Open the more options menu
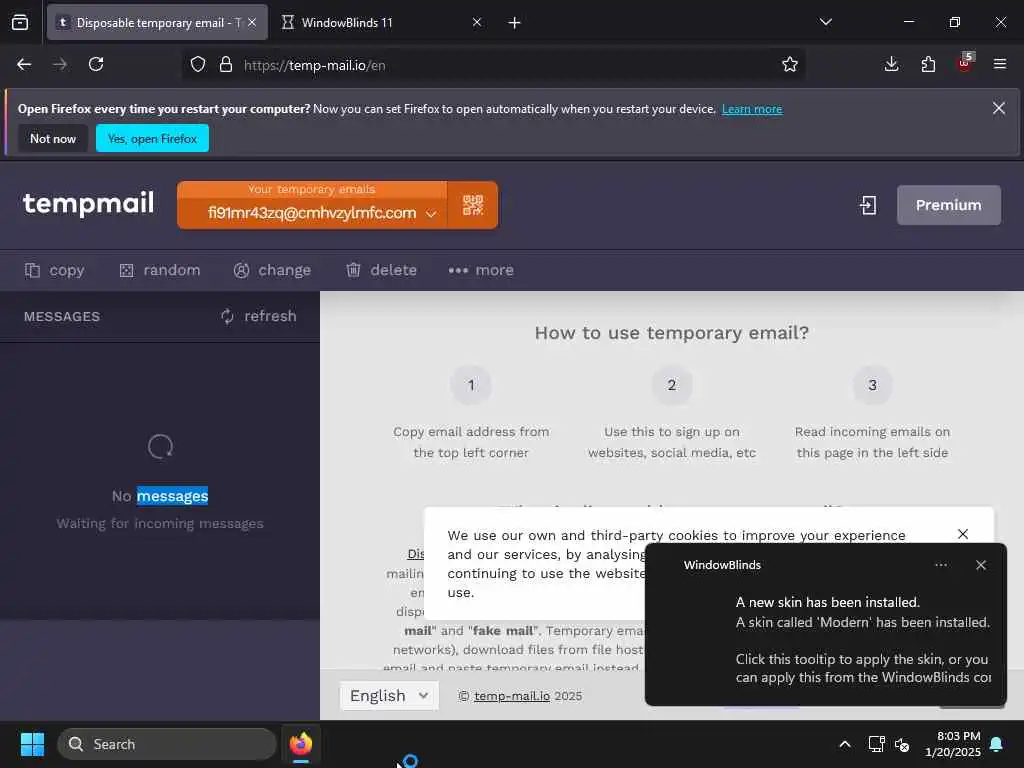This screenshot has height=768, width=1024. click(481, 270)
